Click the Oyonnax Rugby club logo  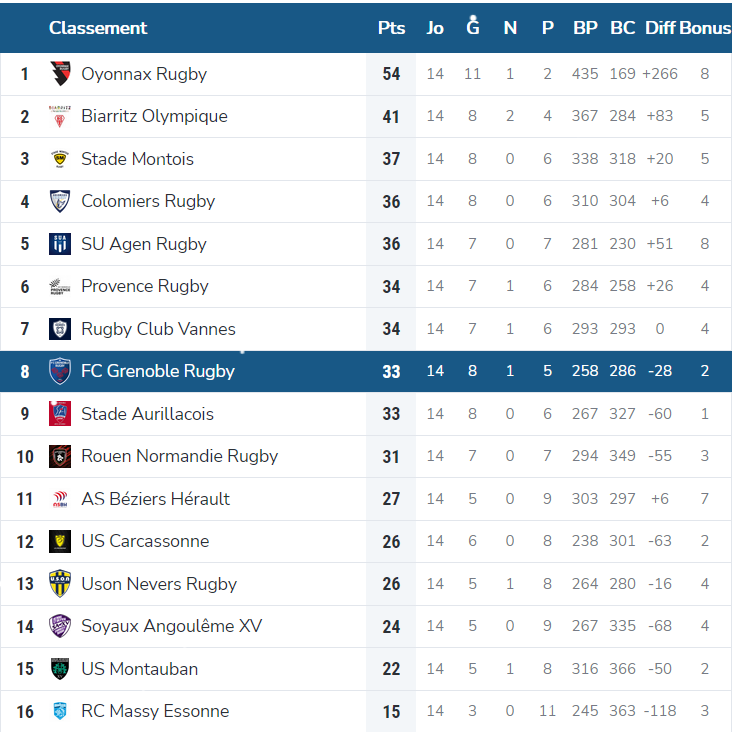click(60, 74)
